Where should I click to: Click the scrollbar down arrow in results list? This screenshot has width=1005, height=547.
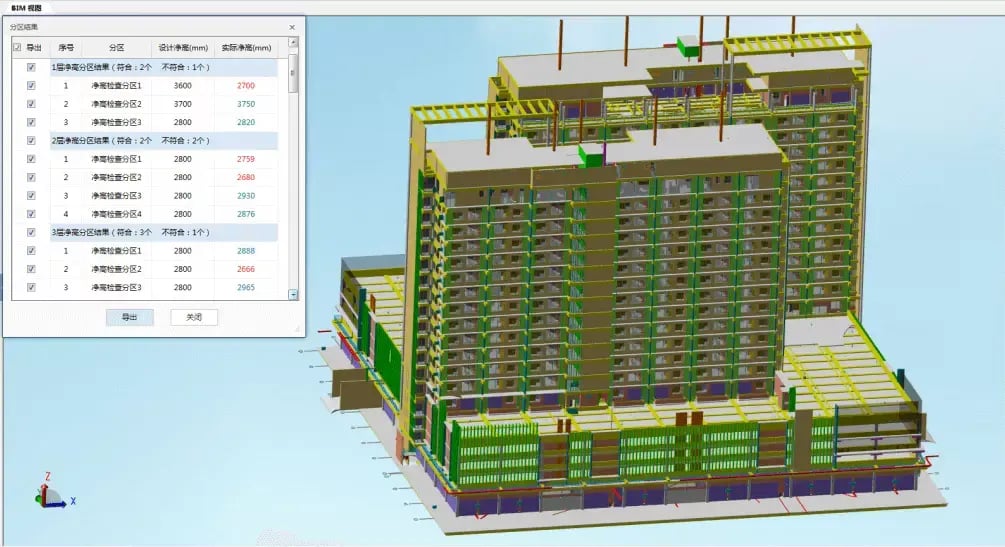click(x=293, y=295)
